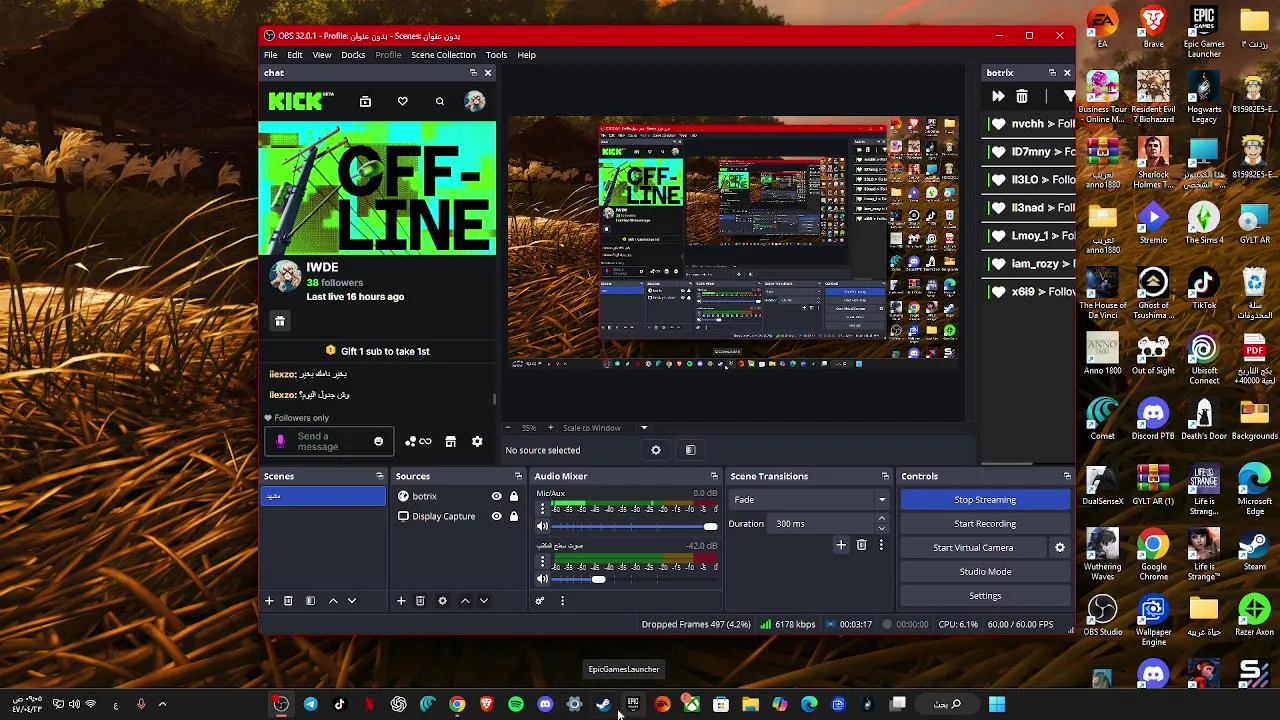The height and width of the screenshot is (720, 1280).
Task: Add a new scene with plus icon
Action: 268,601
